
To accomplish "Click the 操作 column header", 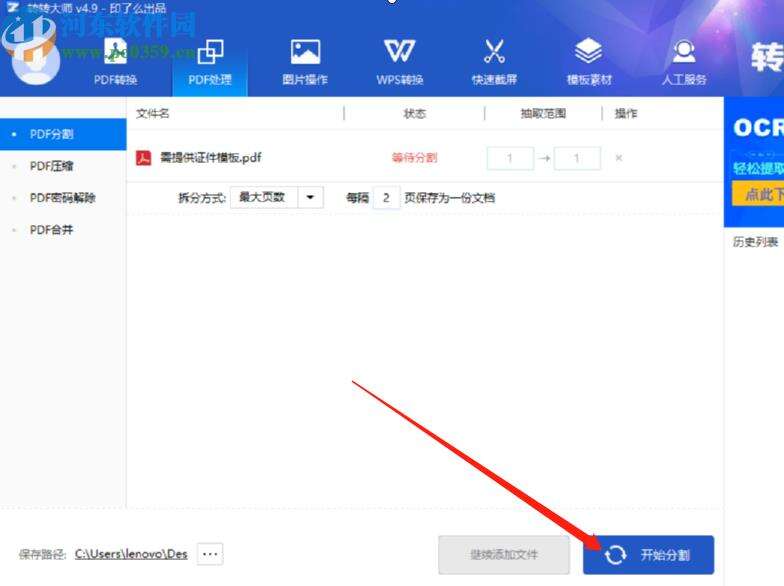I will click(626, 114).
